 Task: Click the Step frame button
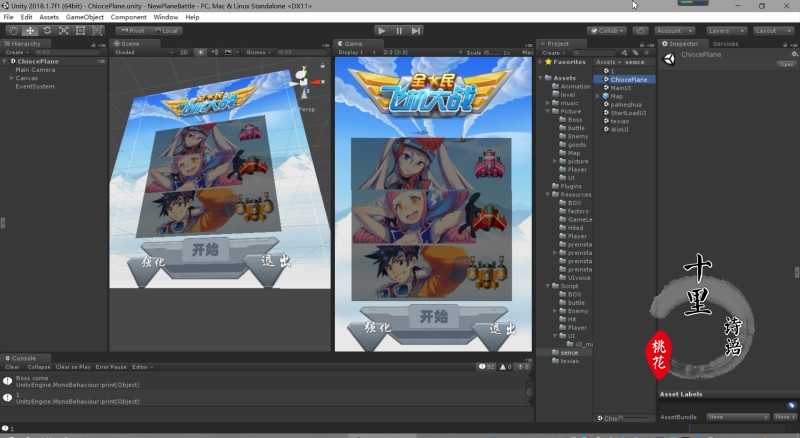[416, 31]
